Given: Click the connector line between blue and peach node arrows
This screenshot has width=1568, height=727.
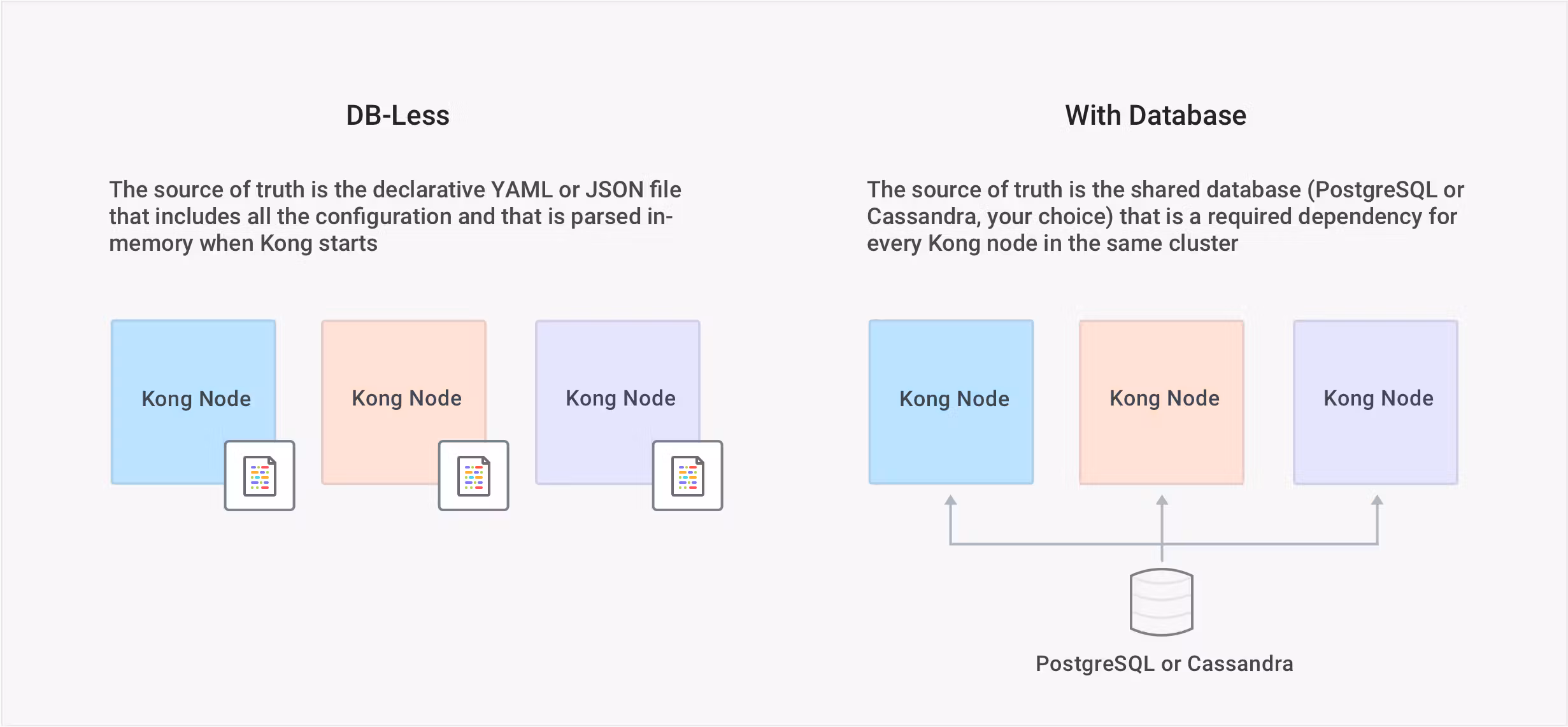Looking at the screenshot, I should [x=1056, y=544].
